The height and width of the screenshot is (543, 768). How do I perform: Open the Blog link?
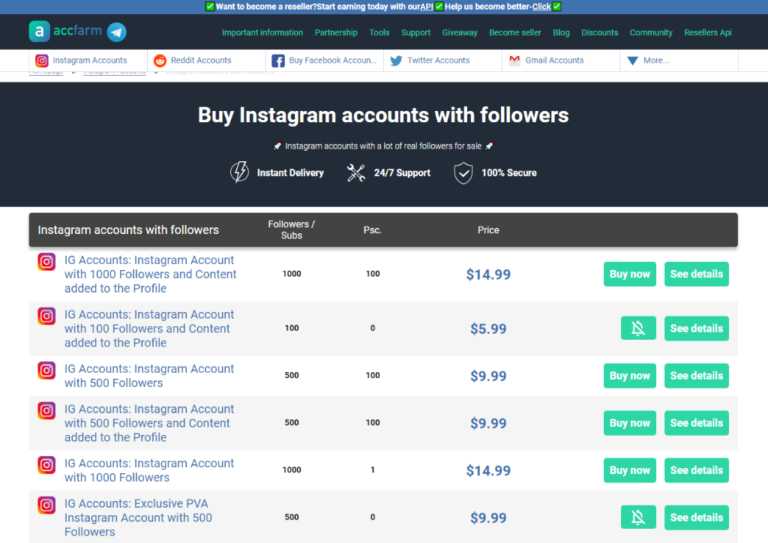pos(561,32)
